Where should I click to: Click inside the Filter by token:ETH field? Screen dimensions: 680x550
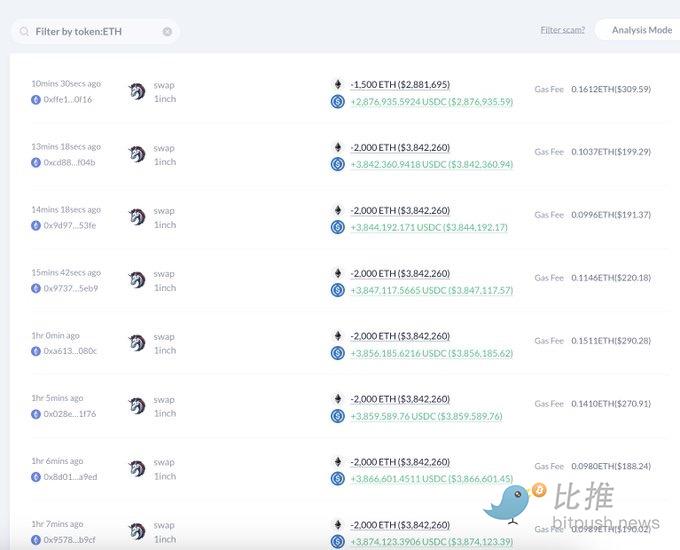pos(95,32)
